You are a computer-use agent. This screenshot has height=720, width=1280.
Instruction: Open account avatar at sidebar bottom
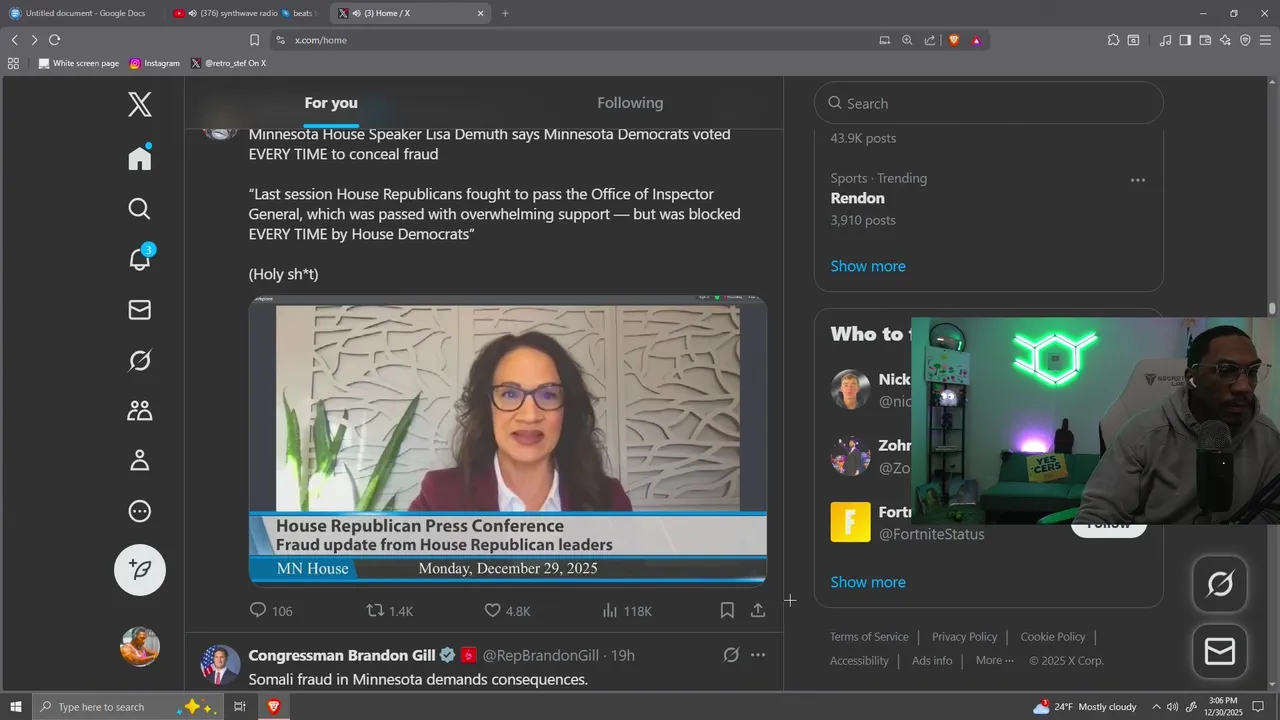[140, 646]
